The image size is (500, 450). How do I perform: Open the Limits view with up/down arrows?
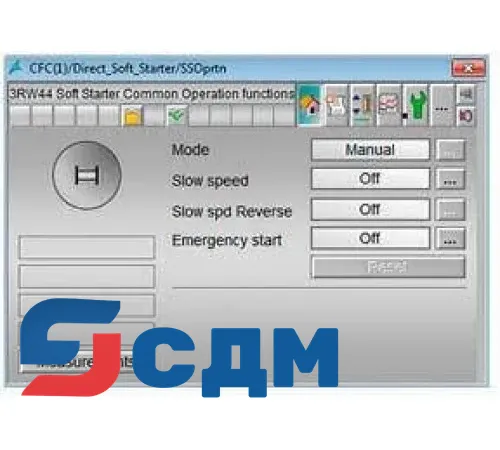click(362, 105)
